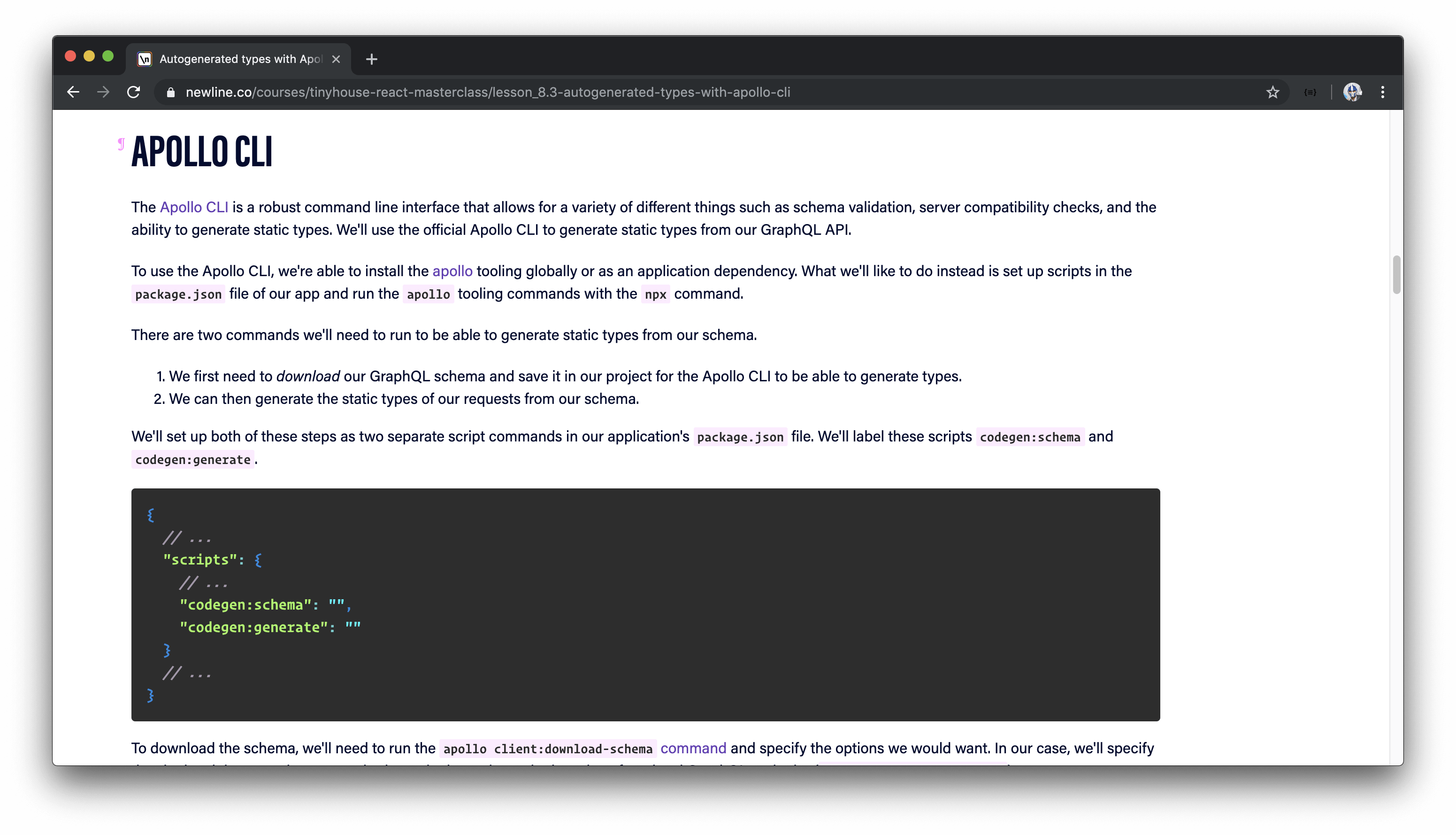1456x835 pixels.
Task: Maximize the window with green button
Action: [x=108, y=55]
